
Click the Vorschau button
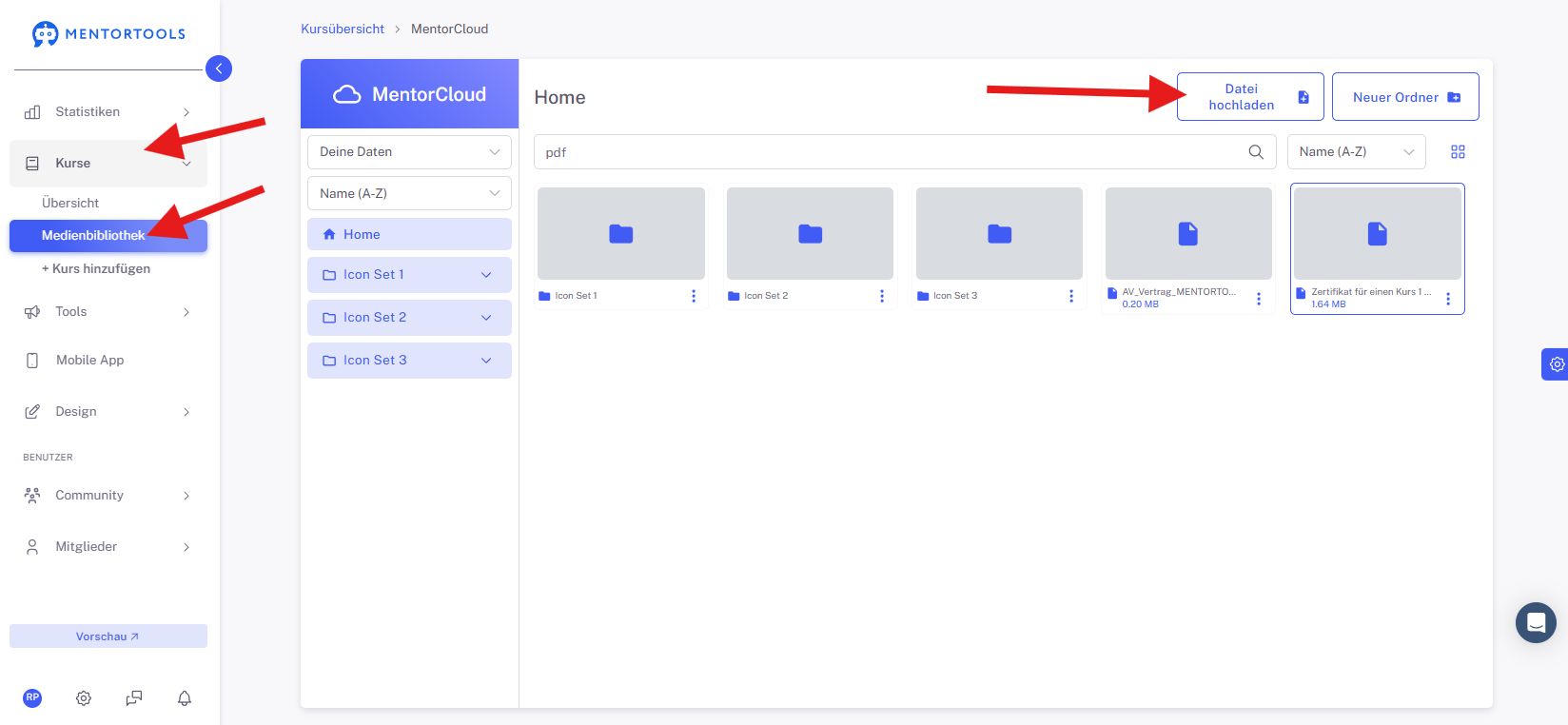108,637
